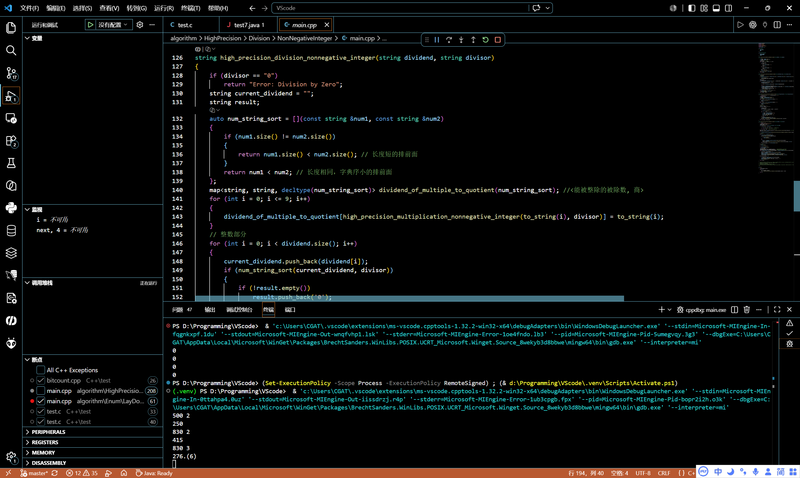Open the Search view in activity bar
800x478 pixels.
pyautogui.click(x=11, y=50)
